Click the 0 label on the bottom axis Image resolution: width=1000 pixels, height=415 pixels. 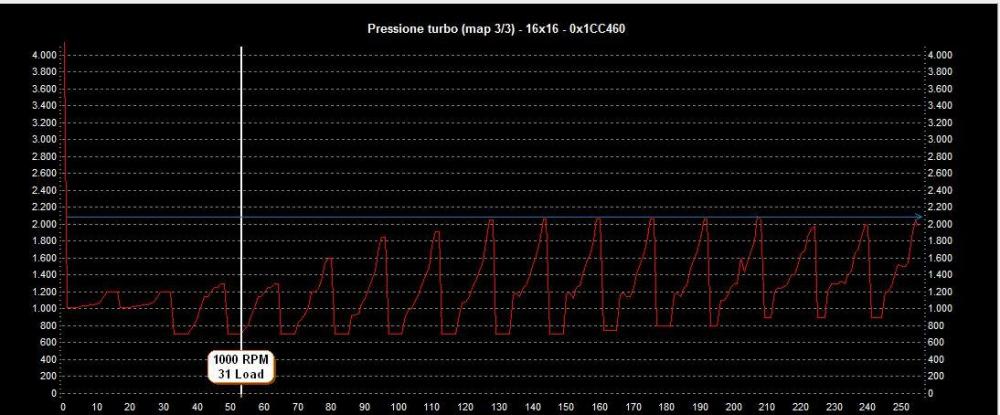pyautogui.click(x=64, y=407)
